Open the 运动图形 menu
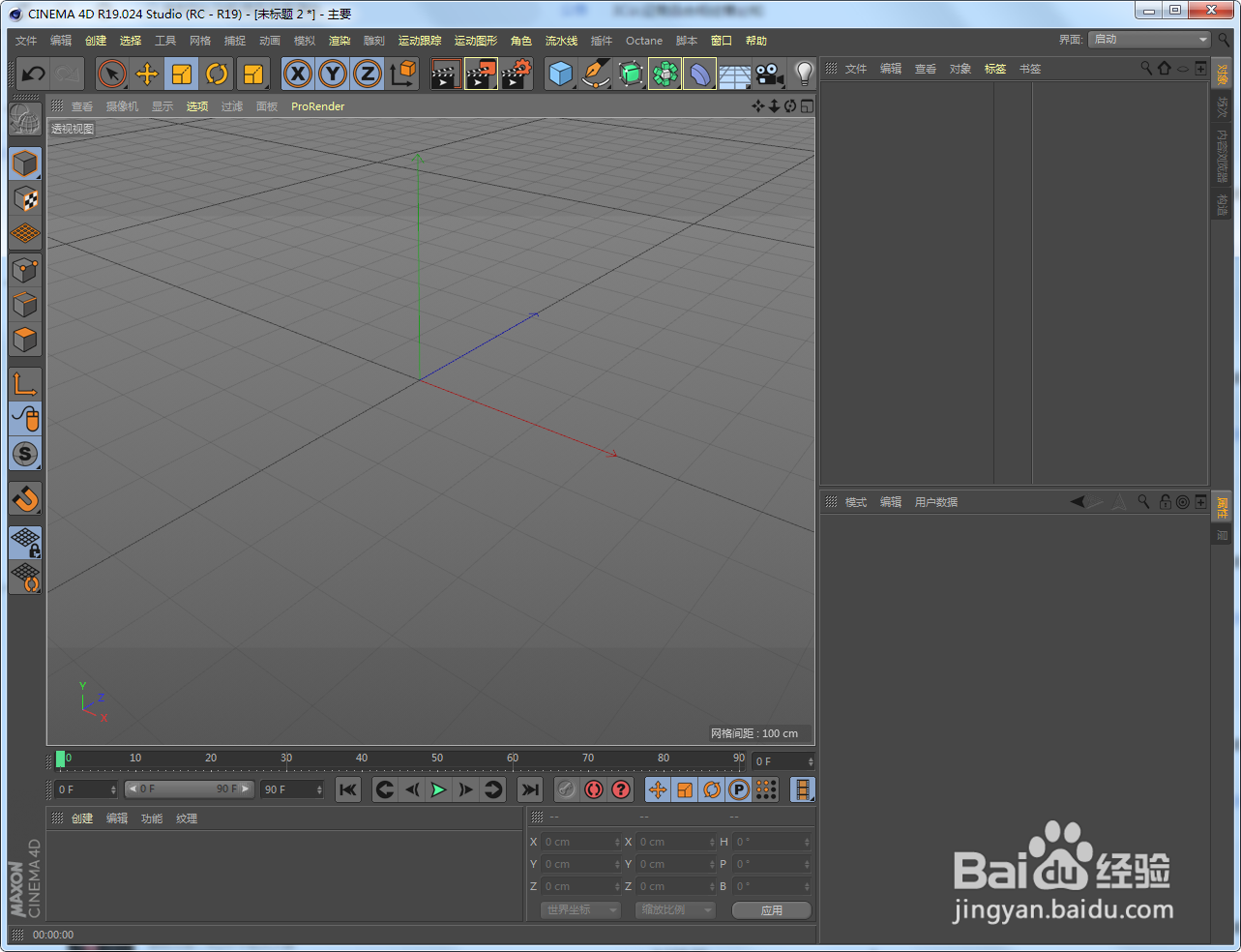The image size is (1241, 952). coord(476,41)
